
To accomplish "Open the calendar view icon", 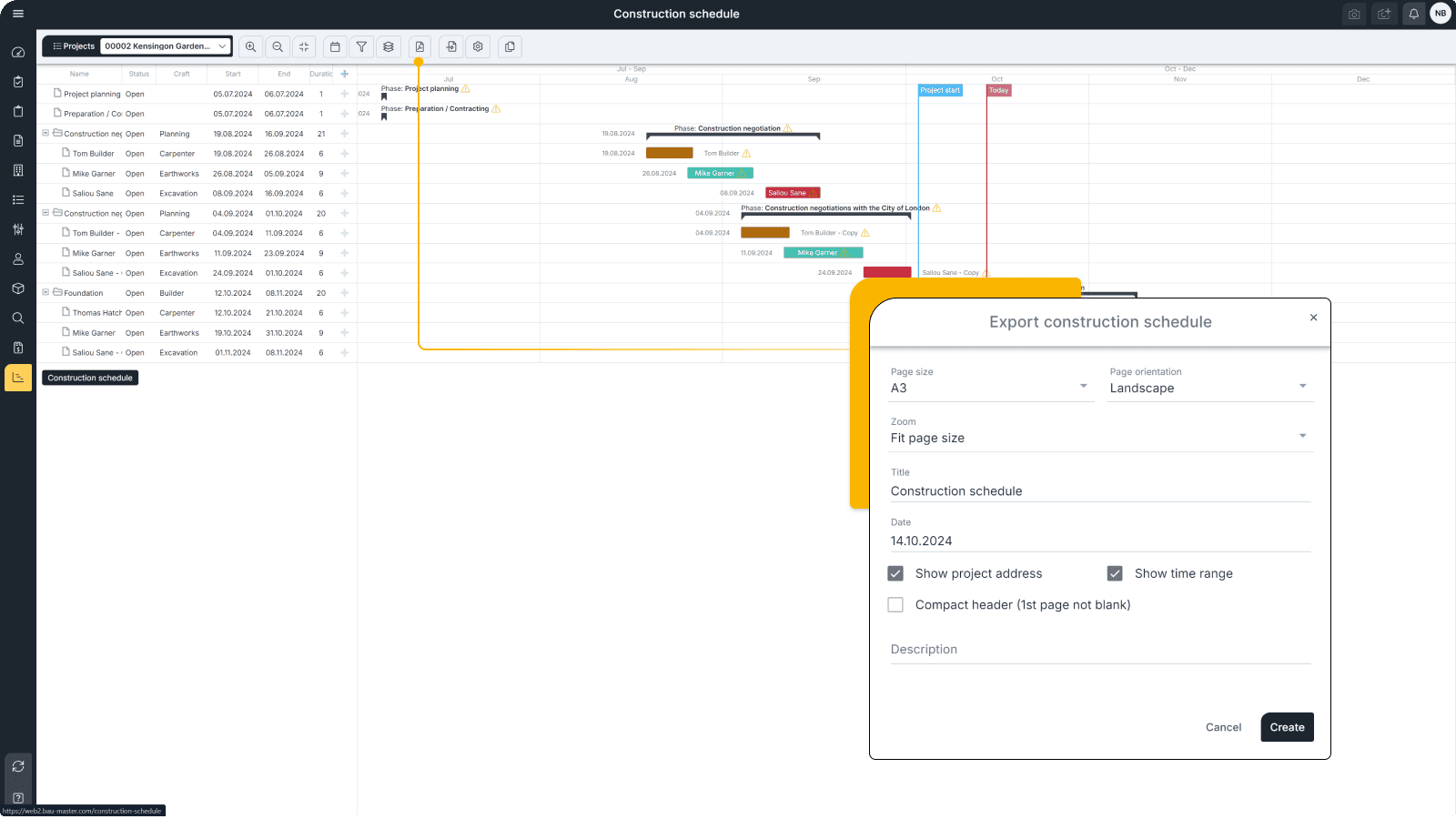I will (x=335, y=46).
